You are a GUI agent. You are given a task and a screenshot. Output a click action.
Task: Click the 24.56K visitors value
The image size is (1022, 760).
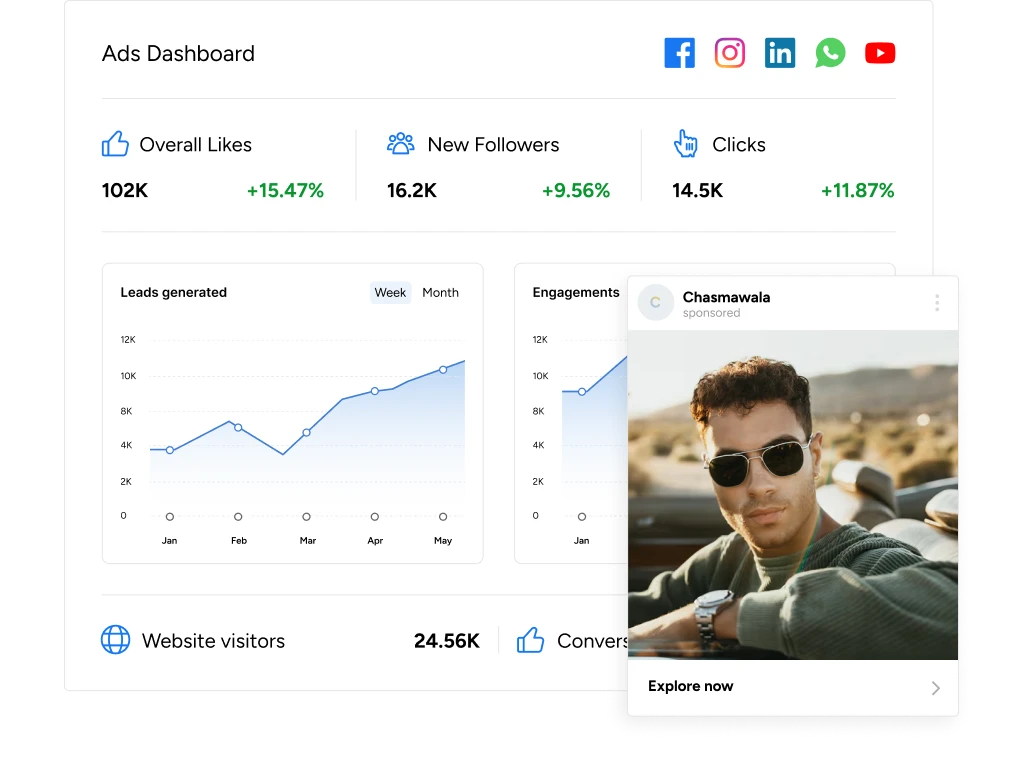(x=447, y=641)
